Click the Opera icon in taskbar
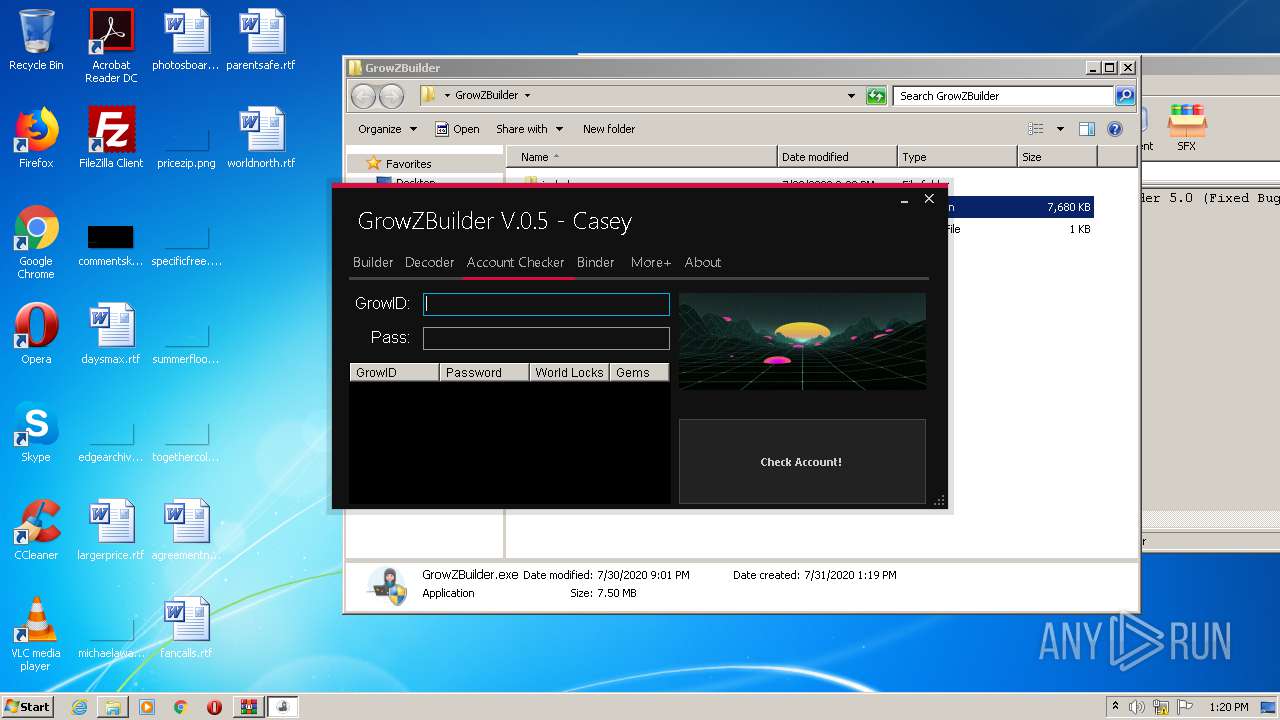This screenshot has height=720, width=1280. 214,707
